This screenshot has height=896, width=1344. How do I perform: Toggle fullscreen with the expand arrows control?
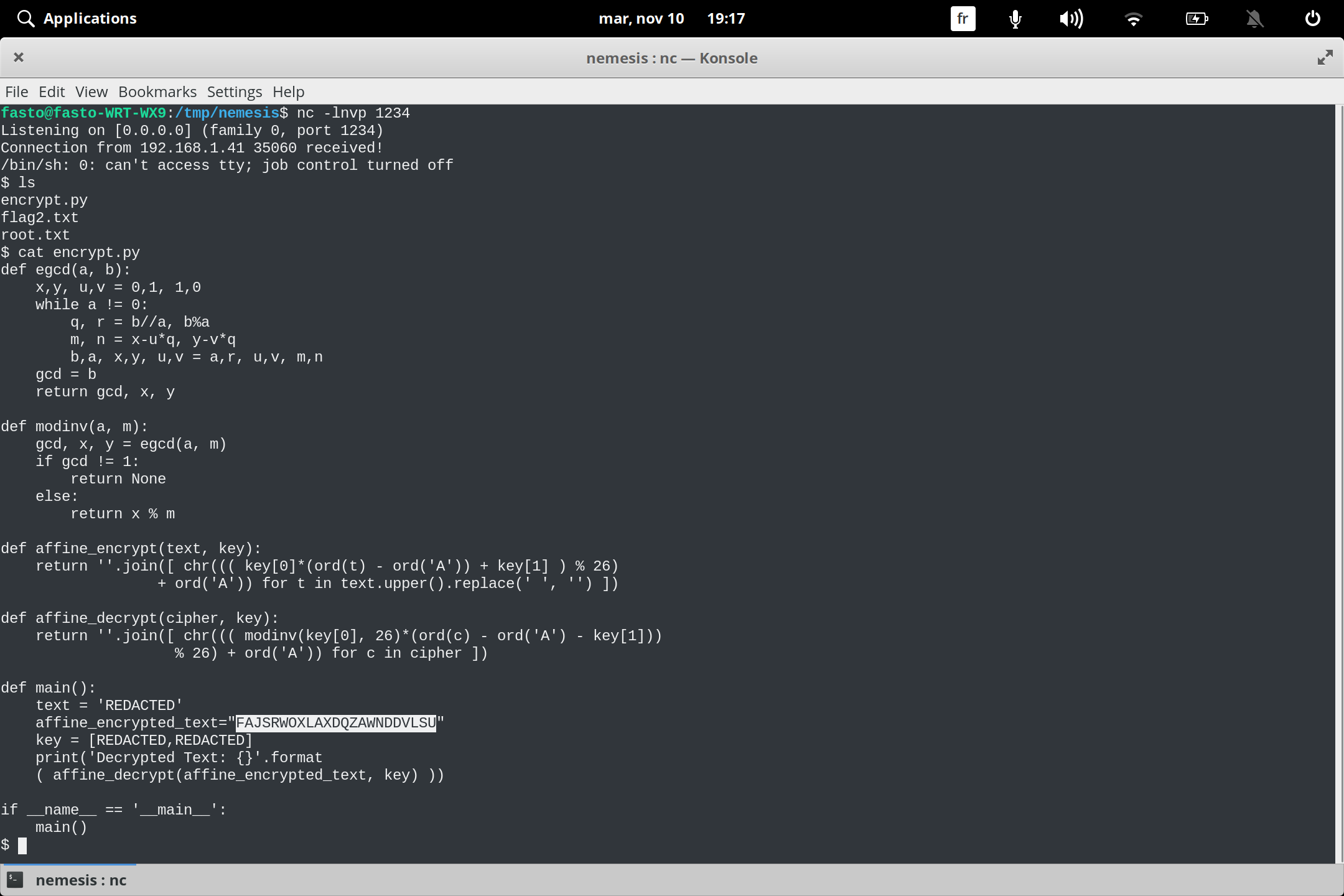coord(1325,57)
